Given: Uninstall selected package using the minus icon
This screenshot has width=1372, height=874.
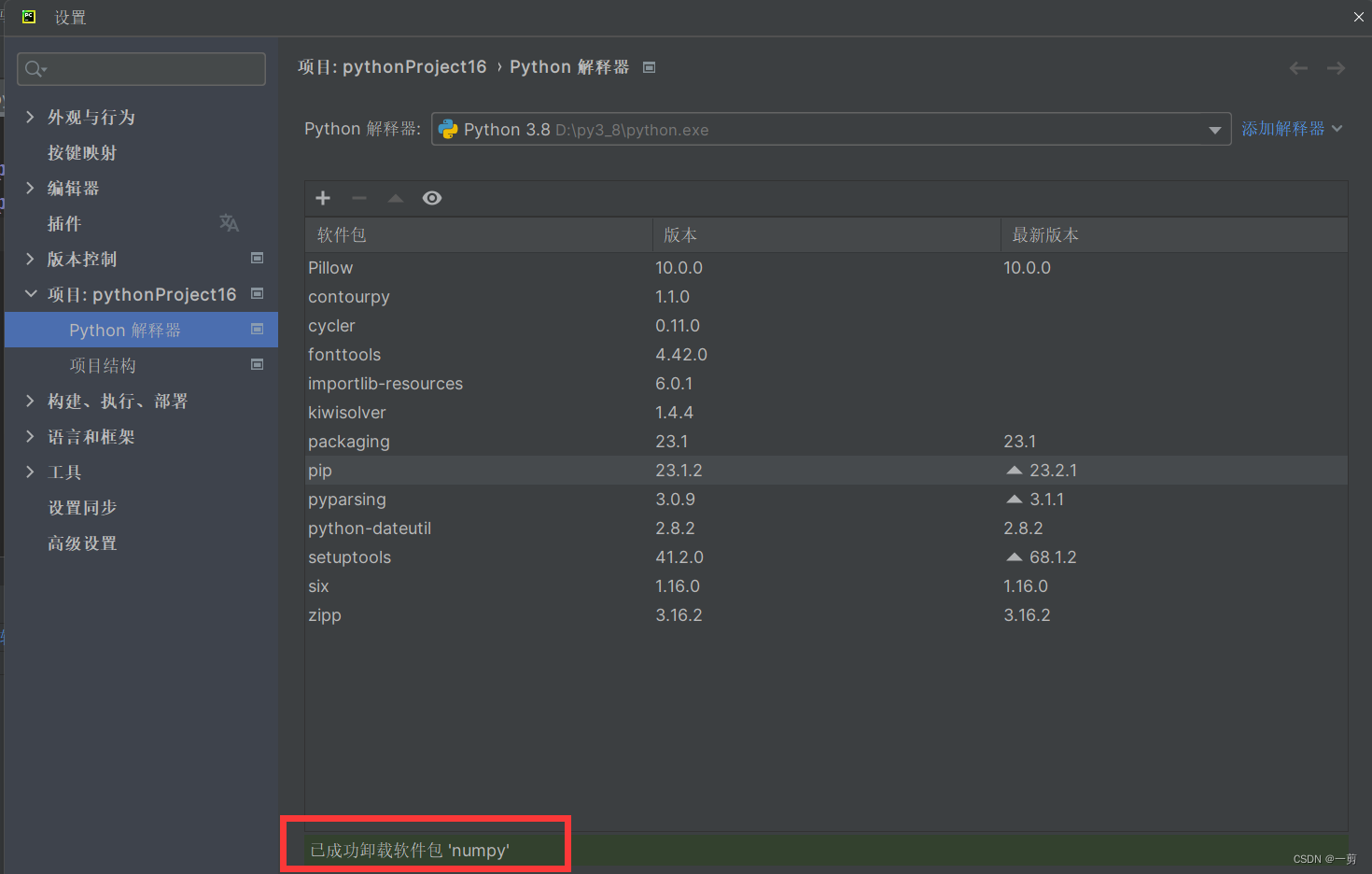Looking at the screenshot, I should pyautogui.click(x=358, y=198).
